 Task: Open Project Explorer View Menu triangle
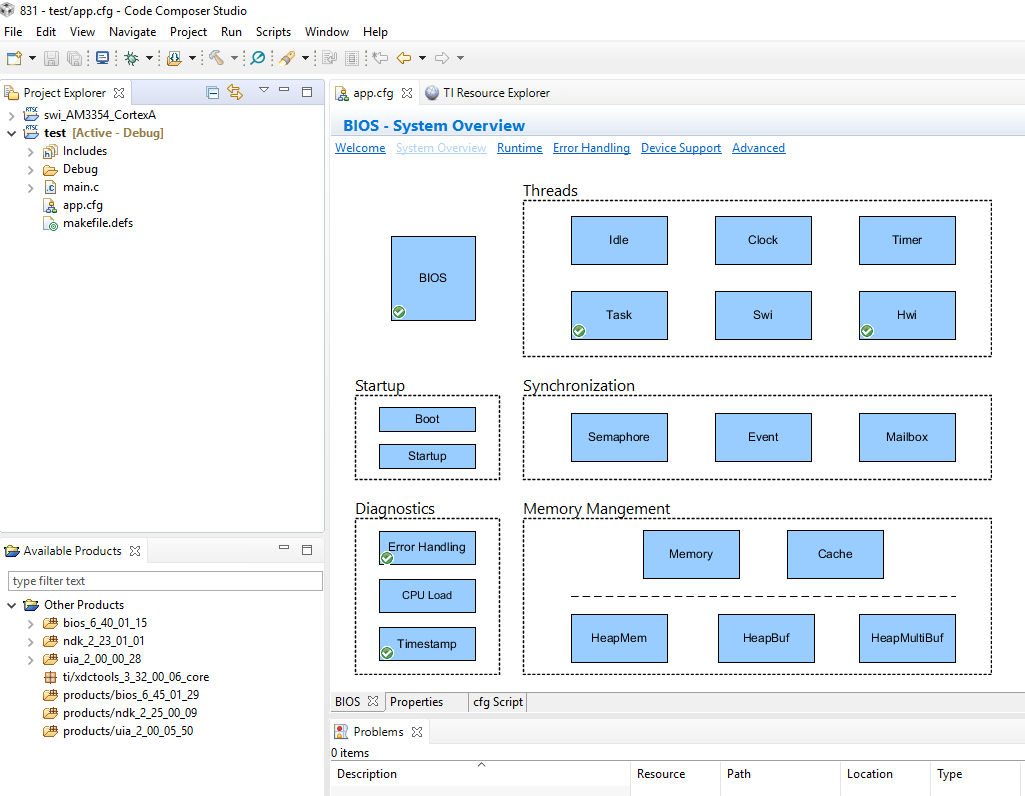pyautogui.click(x=264, y=90)
